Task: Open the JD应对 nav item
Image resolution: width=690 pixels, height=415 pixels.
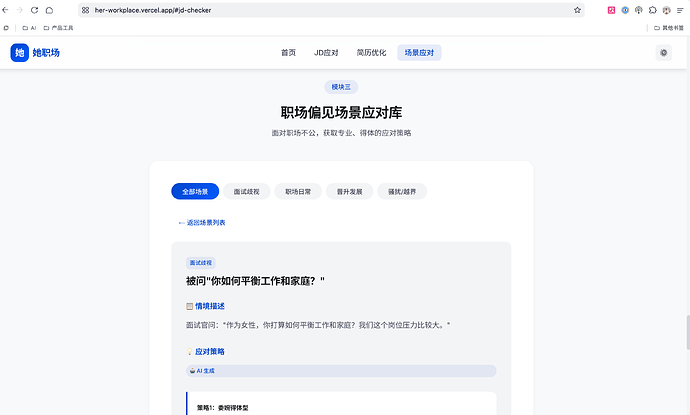Action: point(326,53)
